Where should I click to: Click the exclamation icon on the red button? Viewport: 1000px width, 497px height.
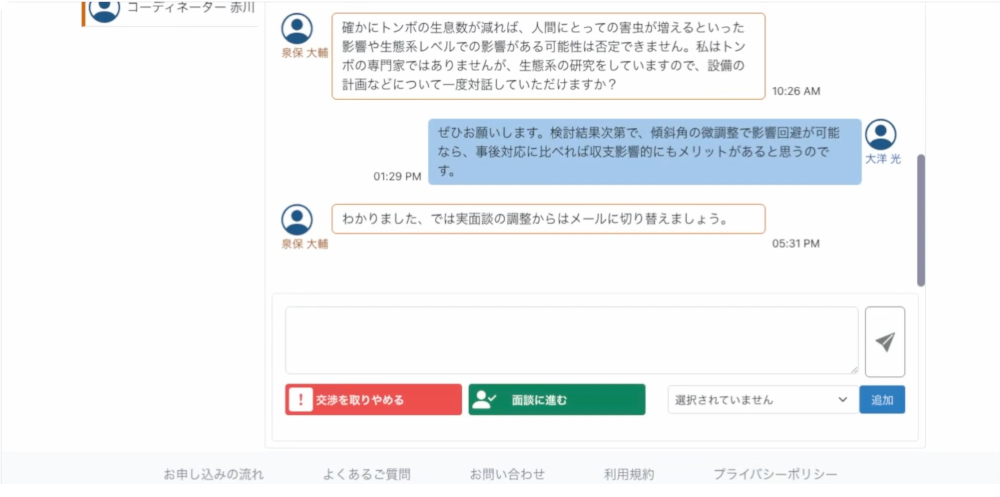(x=300, y=400)
